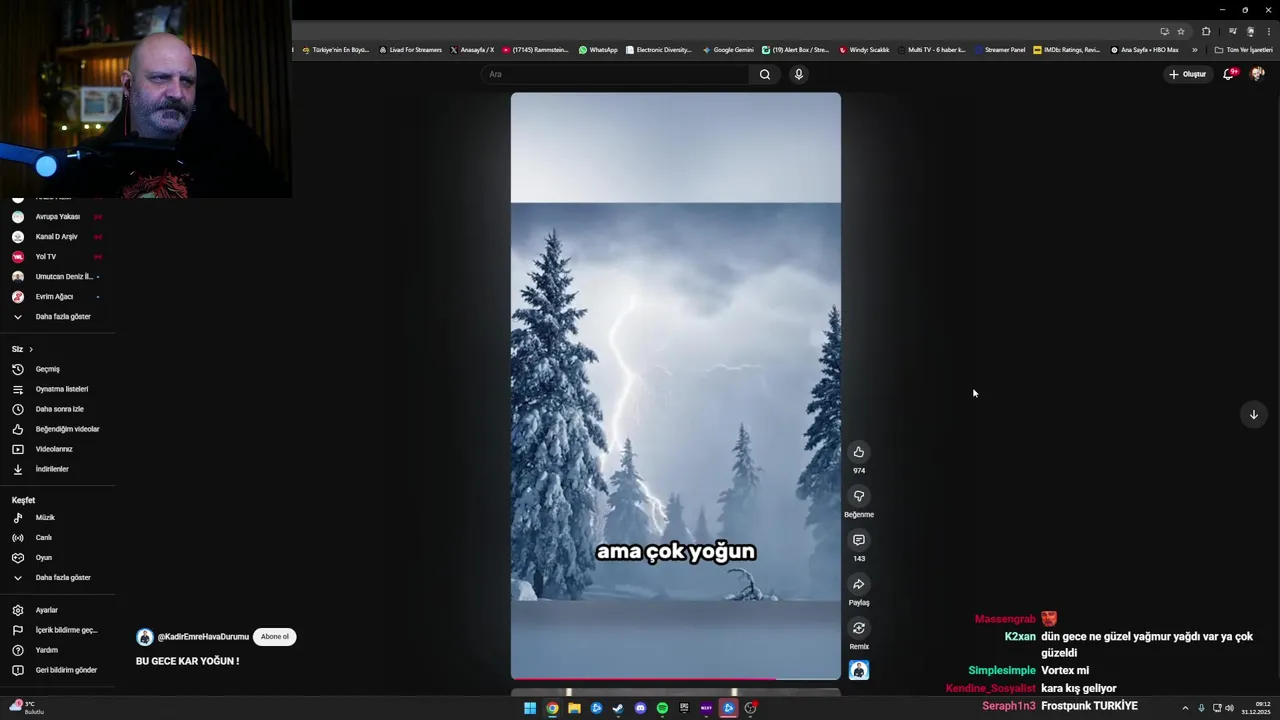Open the WhatsApp bookmark
The height and width of the screenshot is (720, 1280).
[598, 50]
